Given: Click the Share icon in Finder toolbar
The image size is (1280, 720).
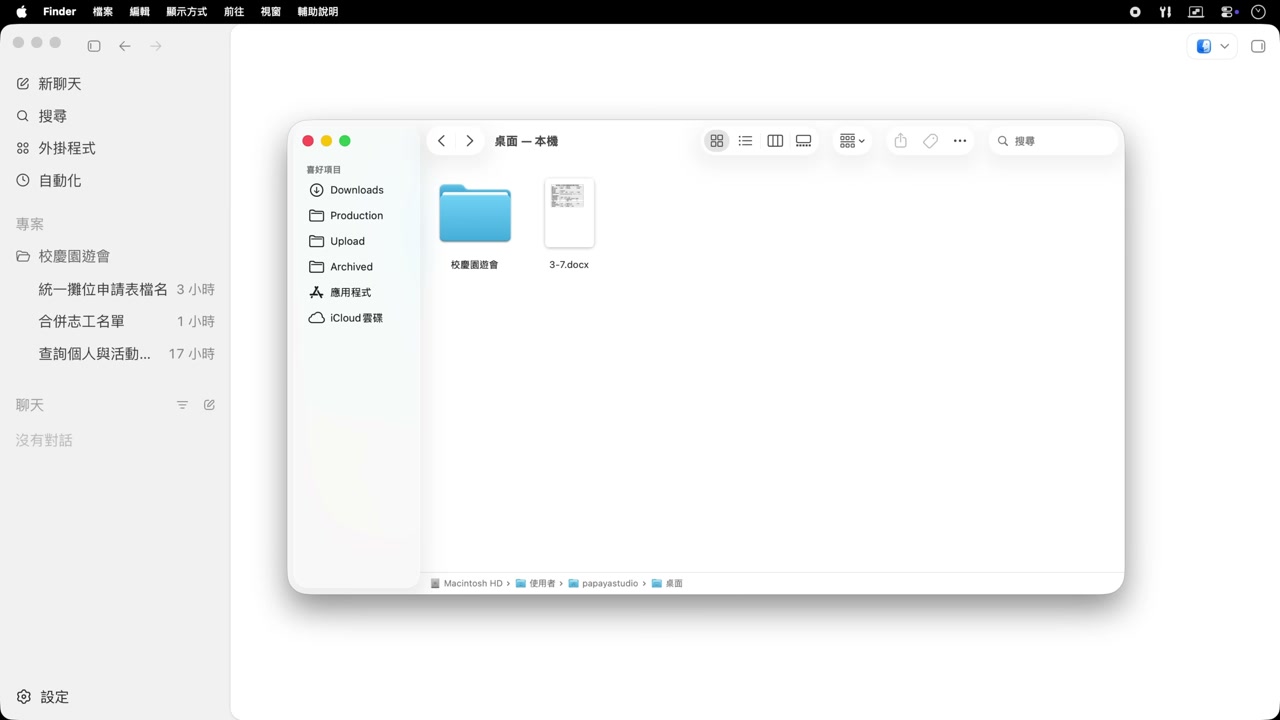Looking at the screenshot, I should [x=900, y=141].
